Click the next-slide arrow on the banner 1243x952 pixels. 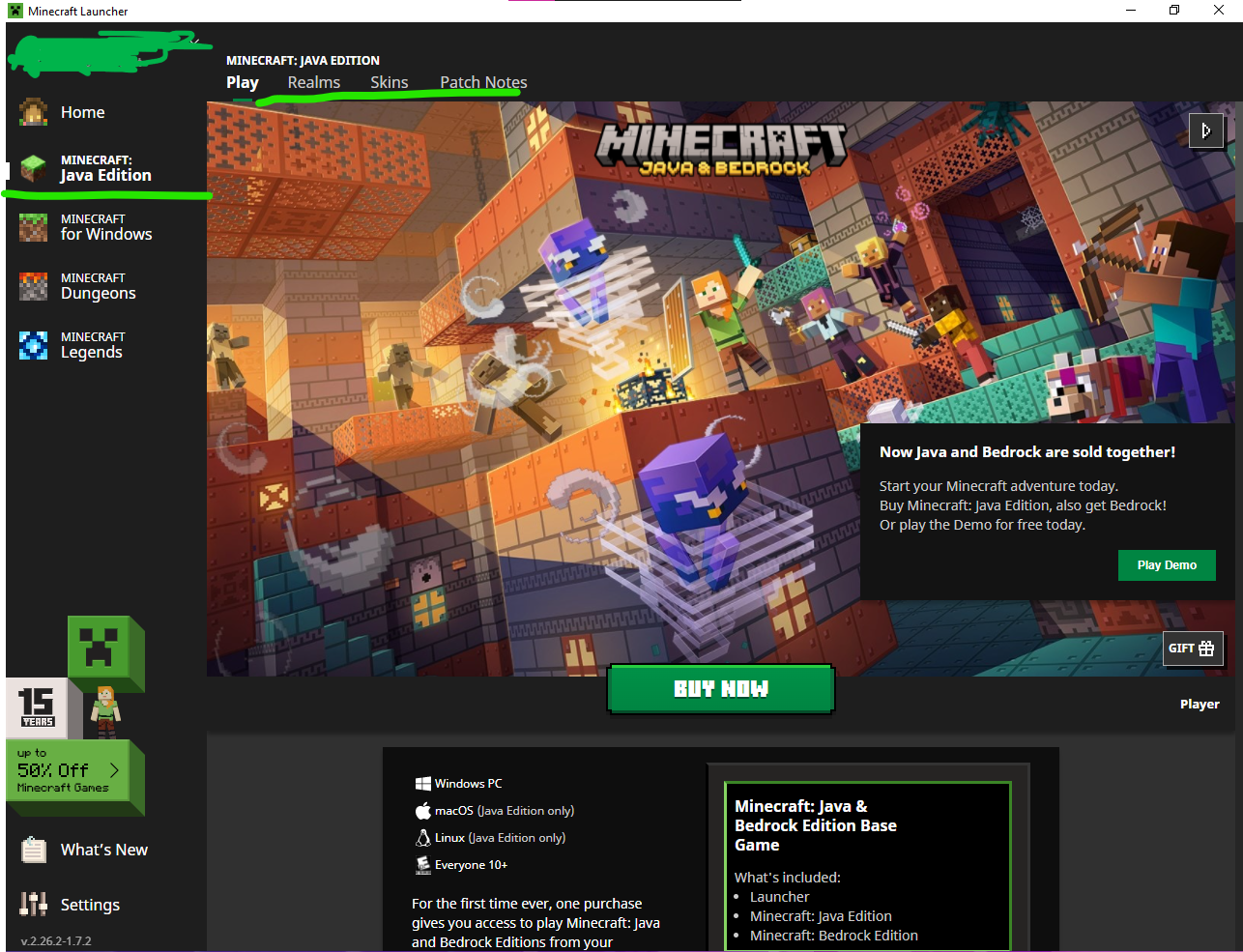1205,130
